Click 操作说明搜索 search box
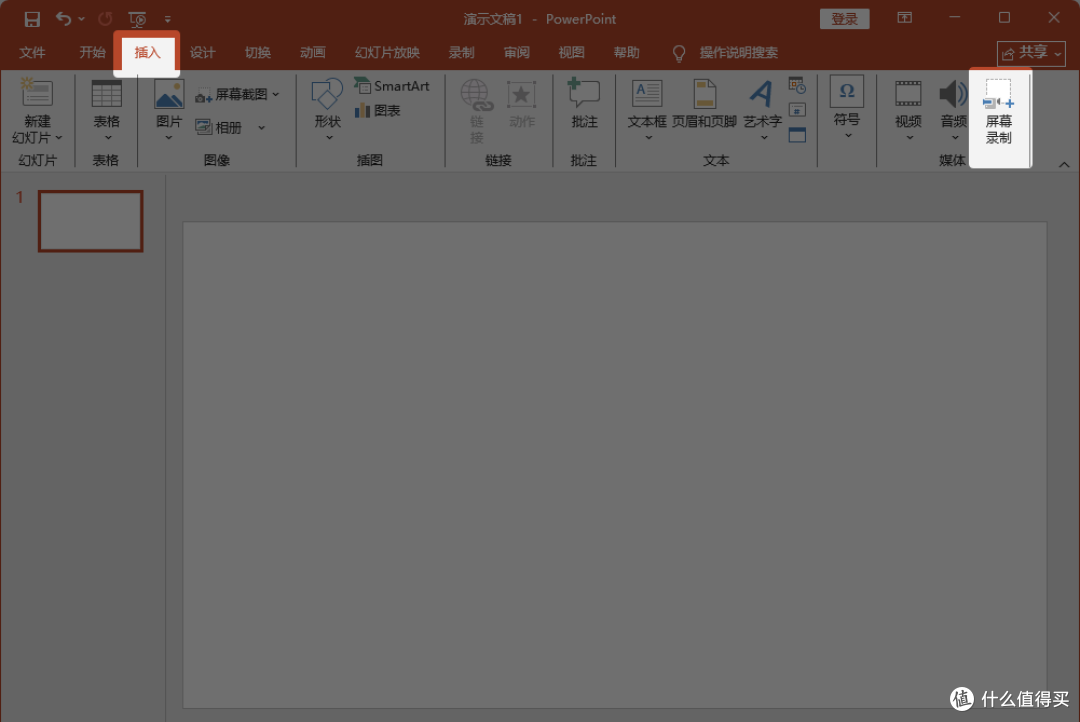Viewport: 1080px width, 722px height. click(x=738, y=52)
